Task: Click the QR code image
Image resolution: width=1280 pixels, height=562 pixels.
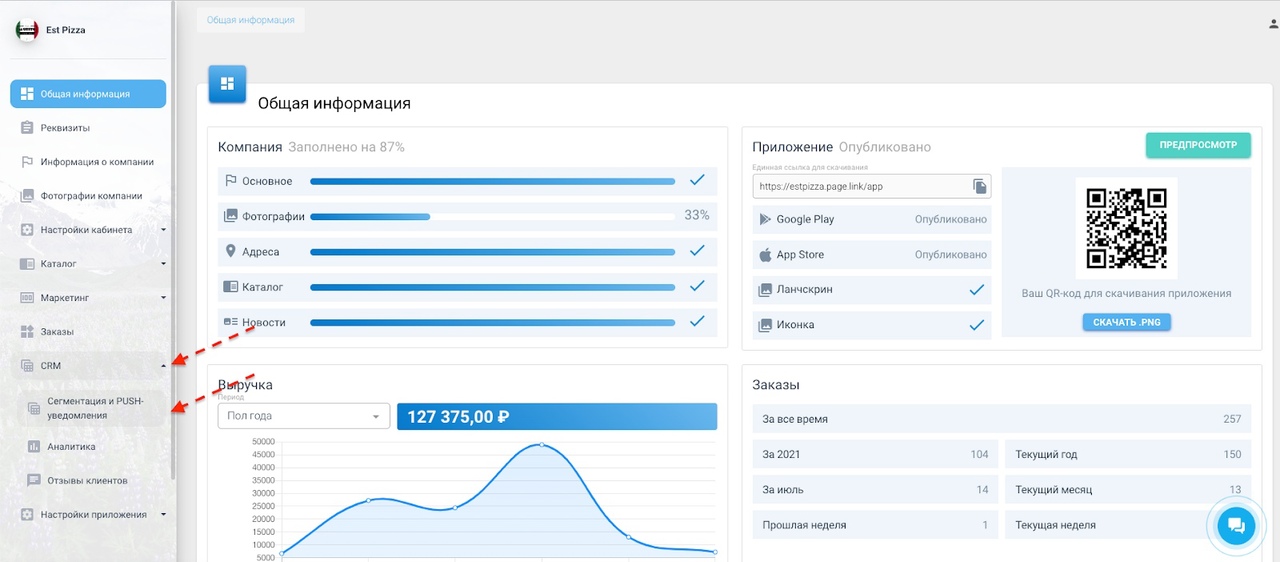Action: [1126, 228]
